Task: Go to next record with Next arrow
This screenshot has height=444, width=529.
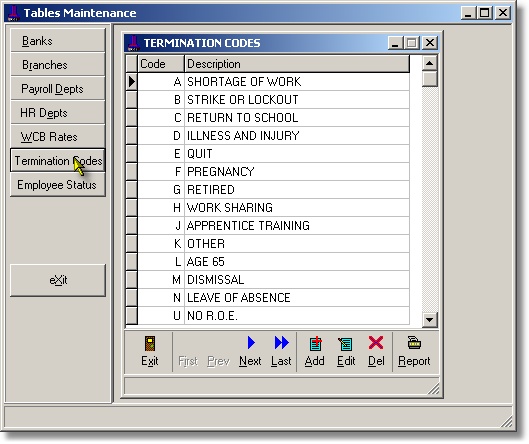Action: (x=251, y=343)
